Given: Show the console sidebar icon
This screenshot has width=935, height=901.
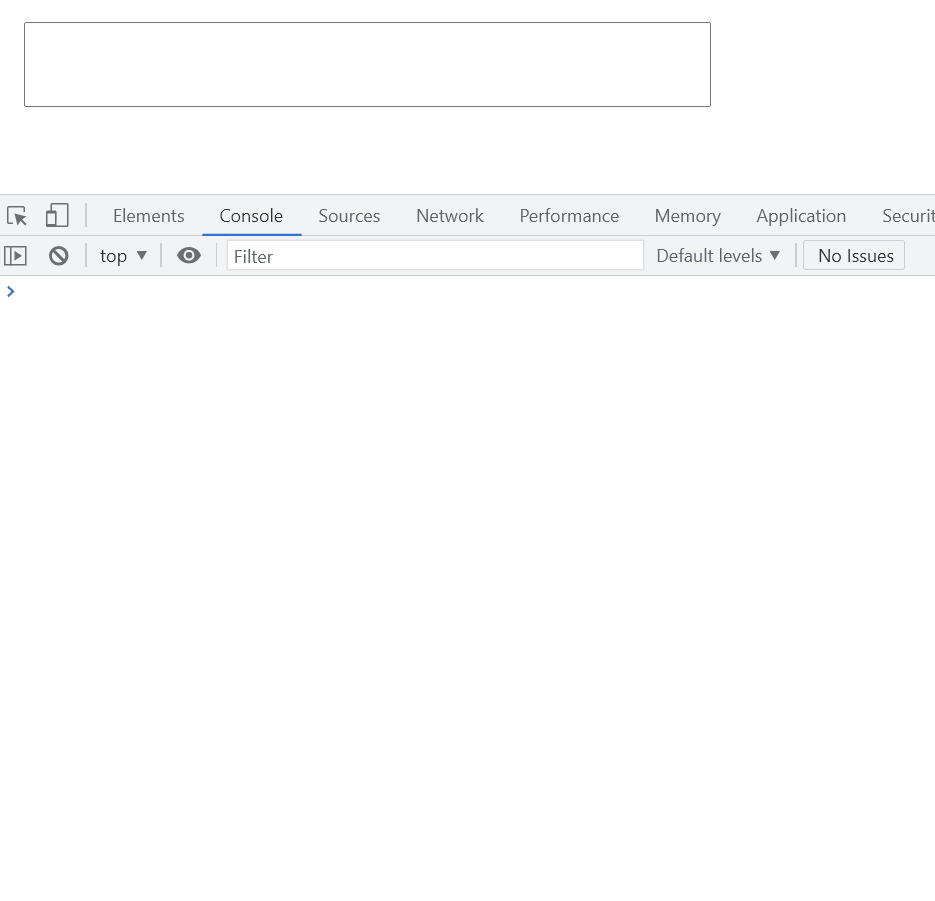Looking at the screenshot, I should [x=16, y=256].
